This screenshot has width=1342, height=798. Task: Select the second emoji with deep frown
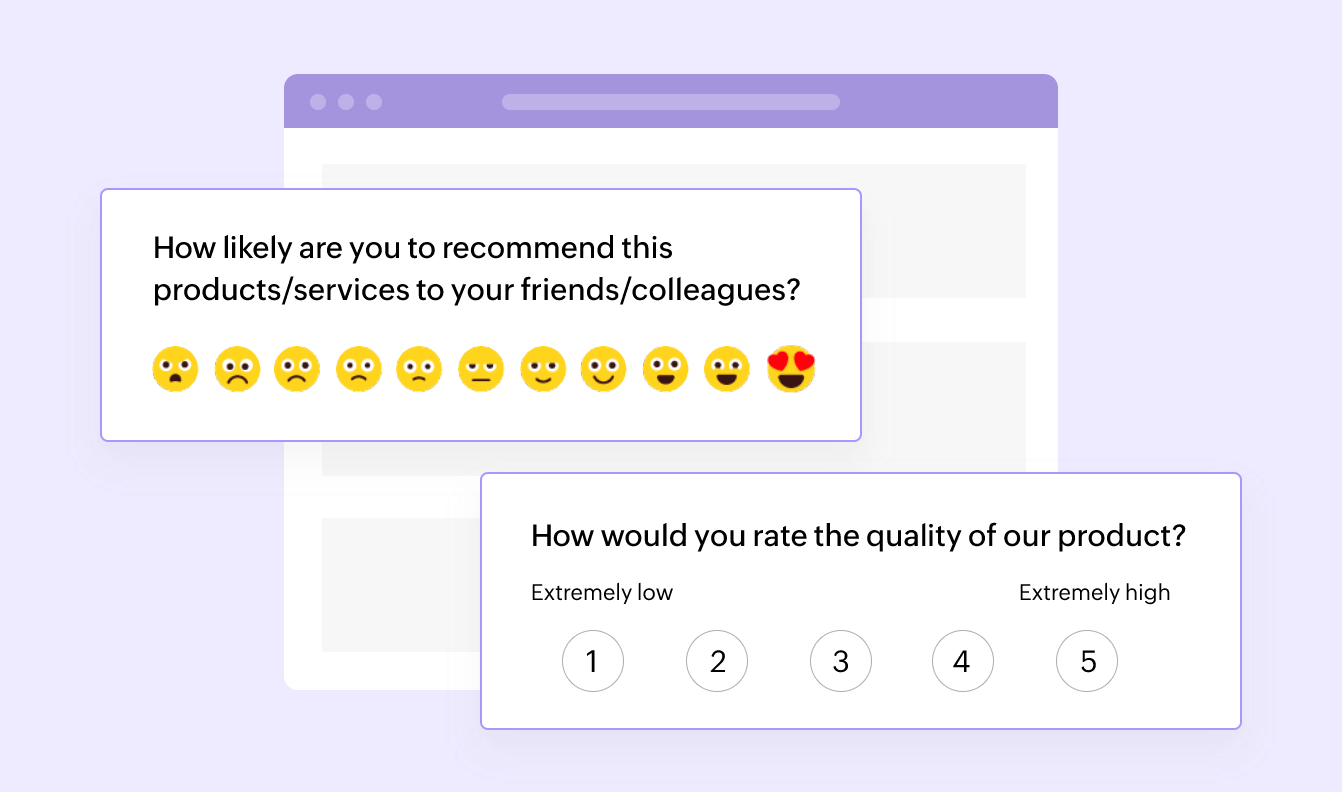(237, 369)
